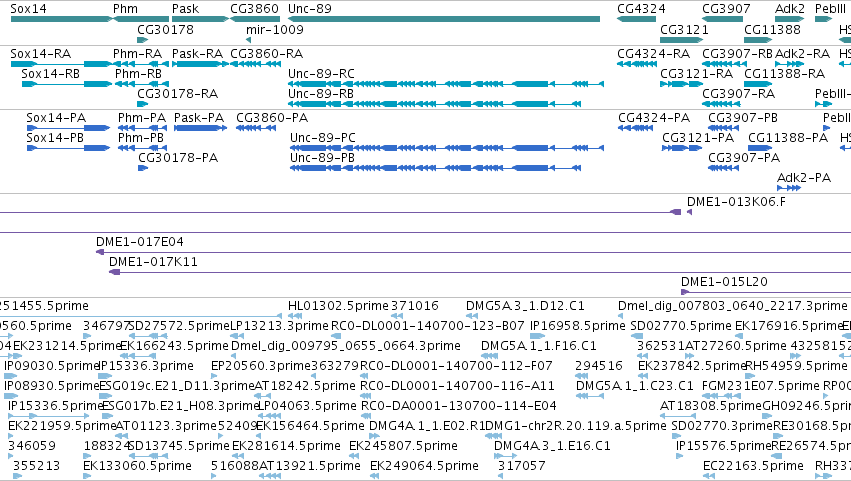Click the CG4324 gene label

point(642,9)
